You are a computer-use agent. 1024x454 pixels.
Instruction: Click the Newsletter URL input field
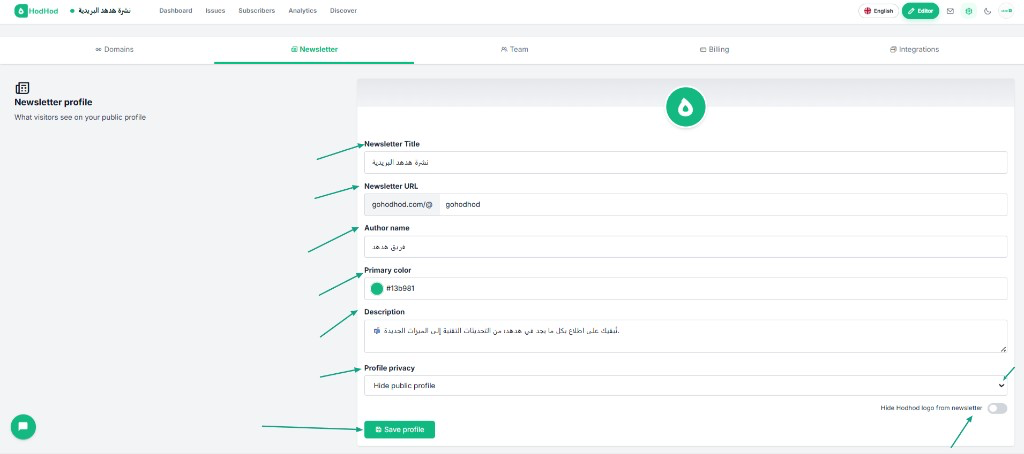pyautogui.click(x=723, y=204)
